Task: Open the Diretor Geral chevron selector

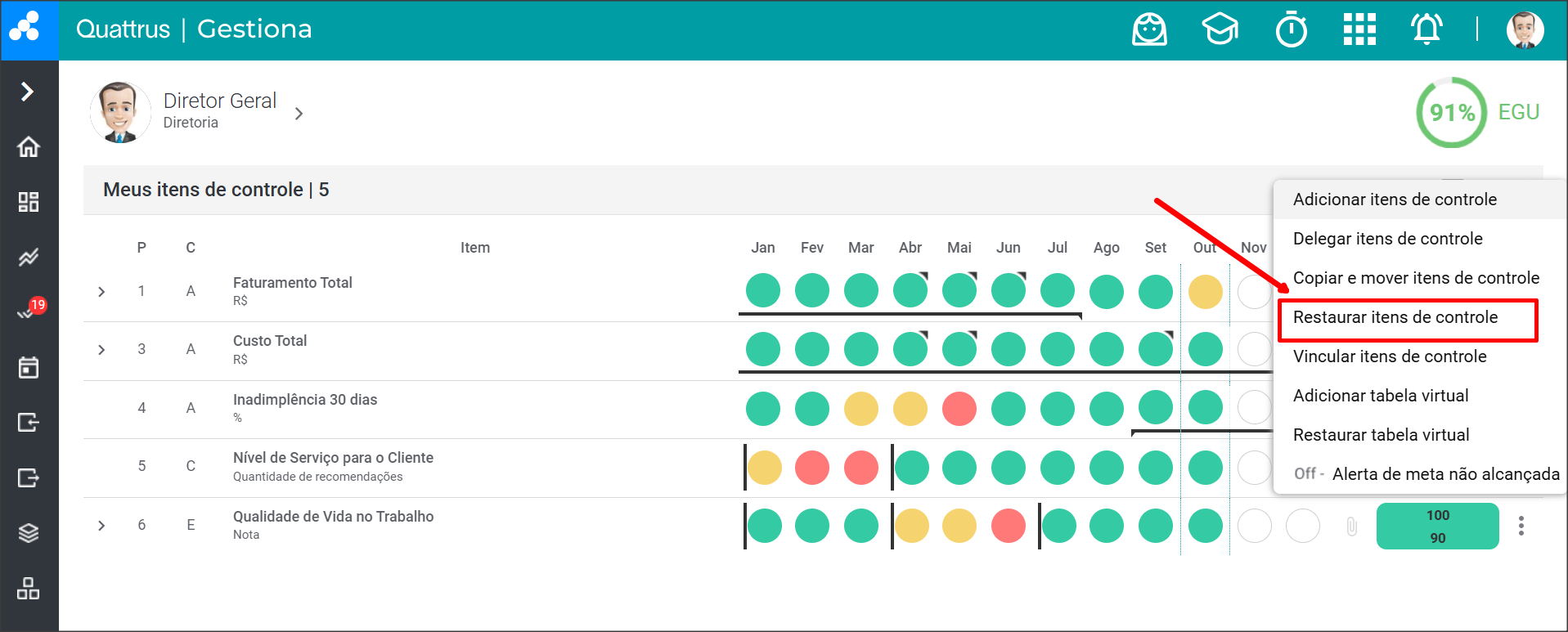Action: pyautogui.click(x=299, y=114)
